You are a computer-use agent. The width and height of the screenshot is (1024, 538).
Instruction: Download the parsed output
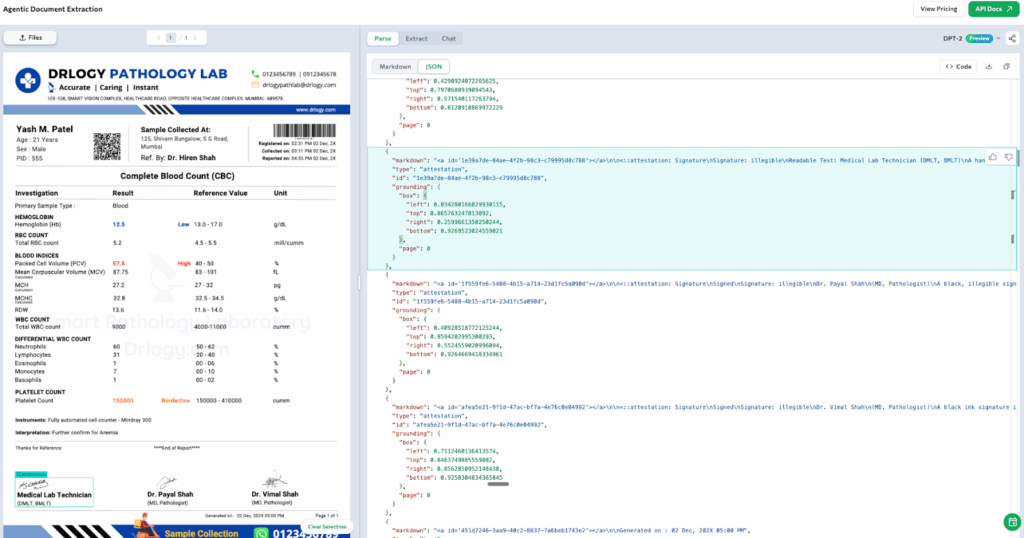[x=990, y=67]
